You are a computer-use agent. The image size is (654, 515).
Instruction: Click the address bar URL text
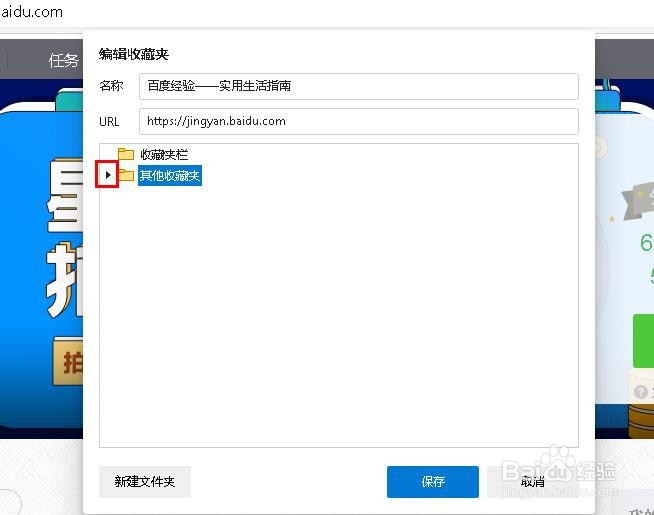(32, 12)
